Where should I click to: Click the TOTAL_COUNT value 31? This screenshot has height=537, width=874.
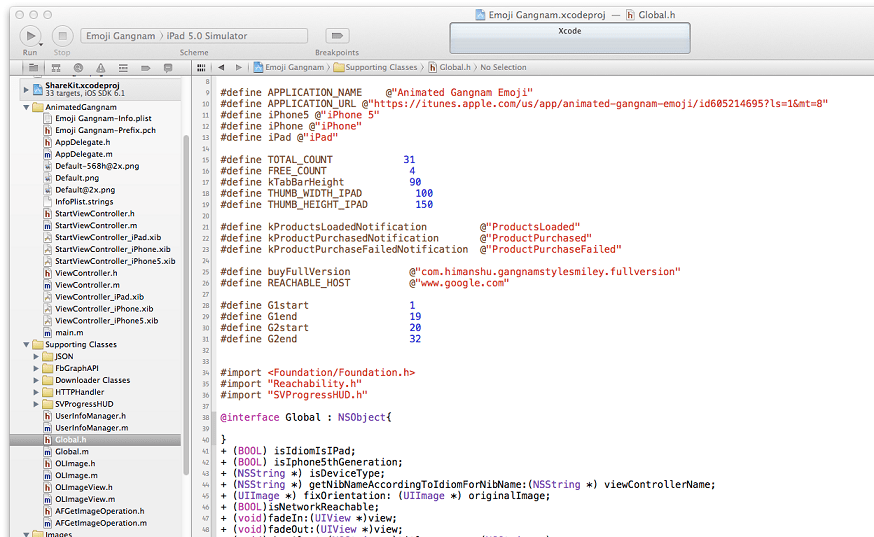coord(409,159)
